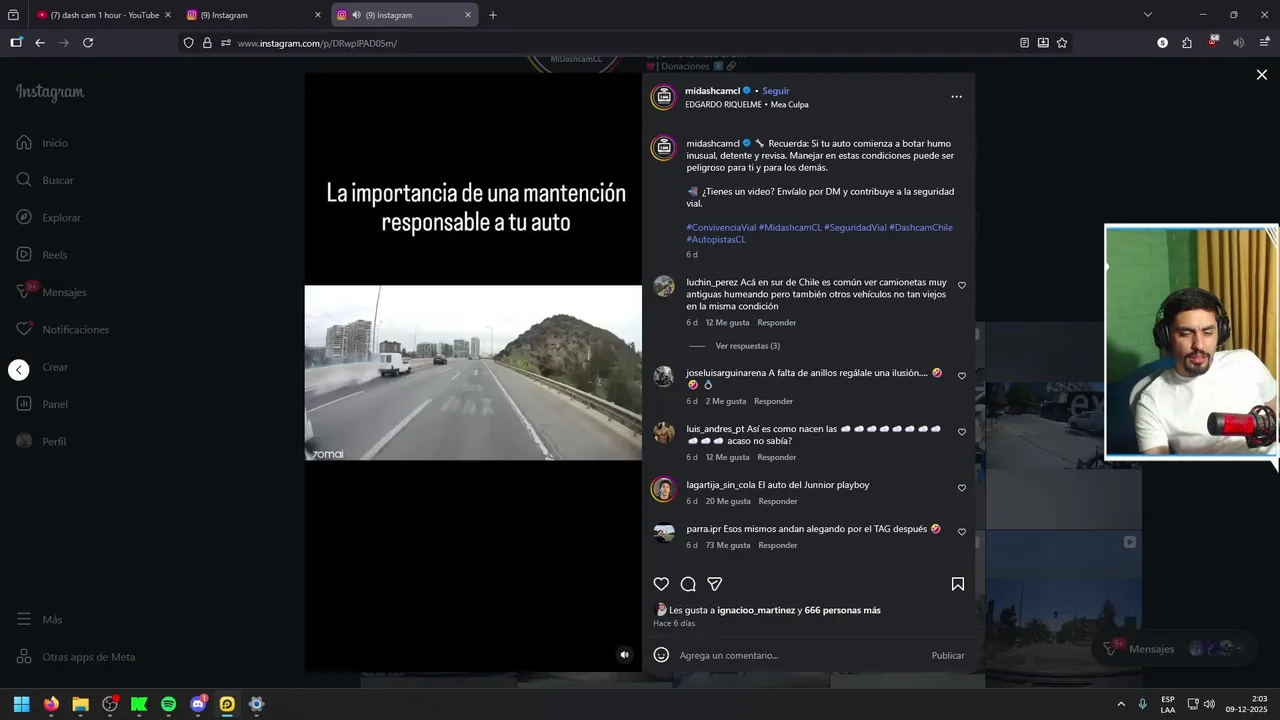Open list all tabs dropdown
The width and height of the screenshot is (1280, 720).
[1147, 15]
